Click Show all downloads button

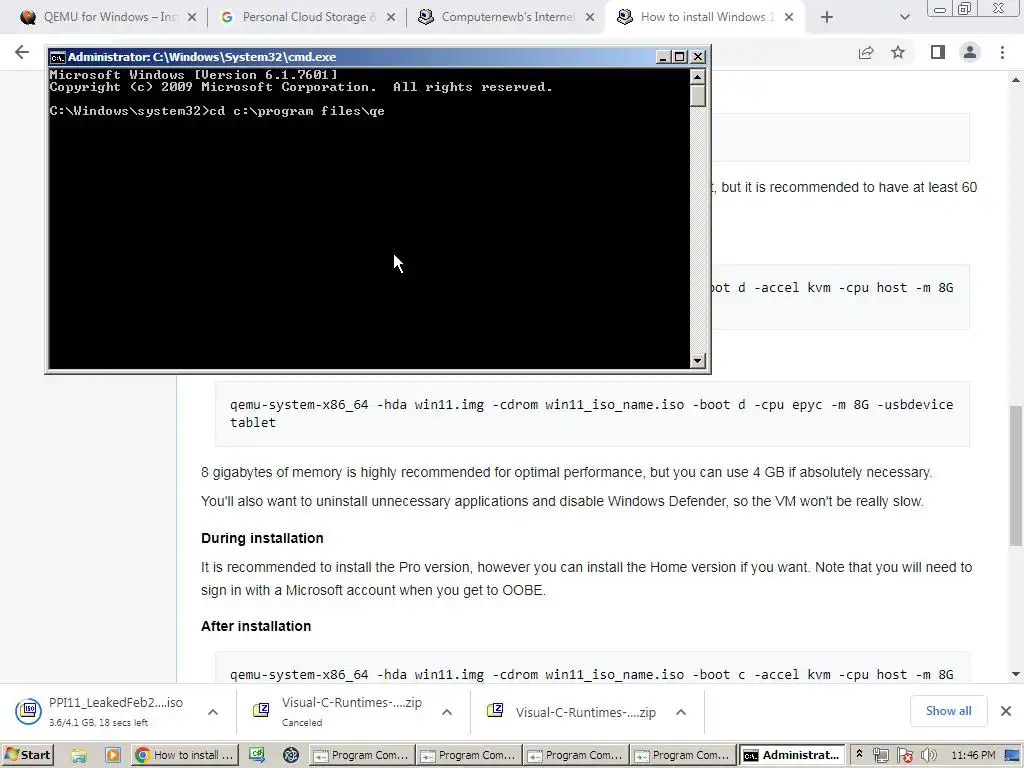click(948, 711)
